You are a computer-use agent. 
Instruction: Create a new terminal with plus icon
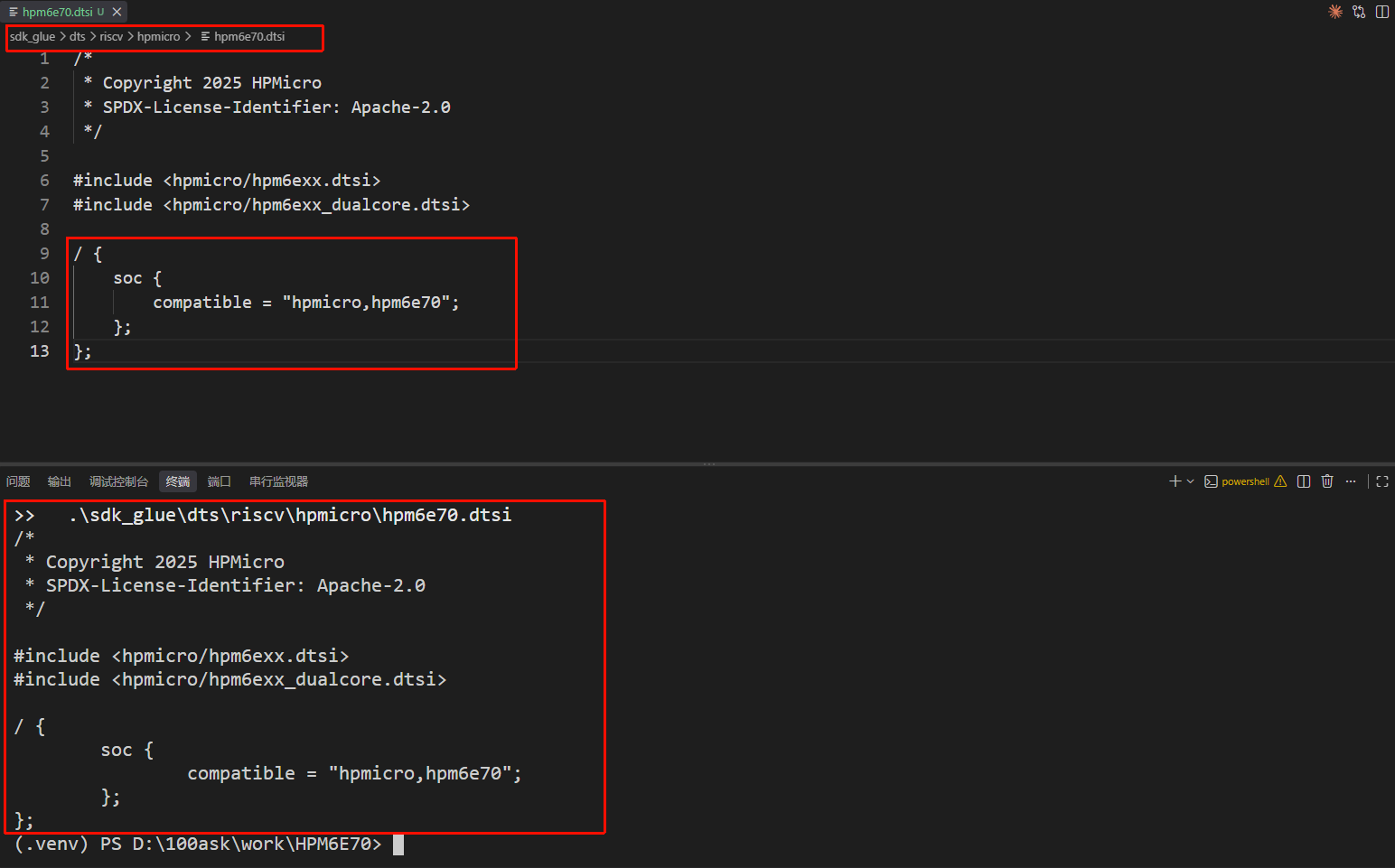pos(1175,481)
